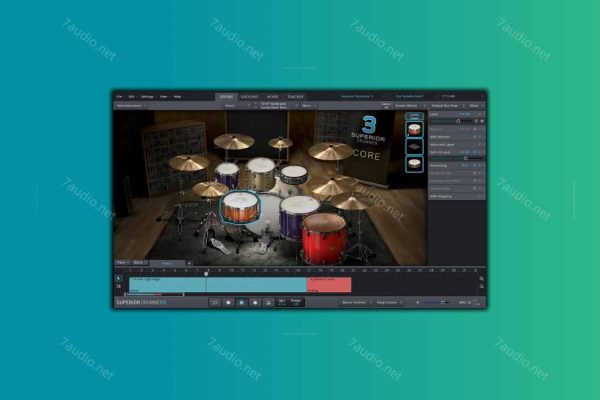Mute the instrument with the M button

pos(482,121)
